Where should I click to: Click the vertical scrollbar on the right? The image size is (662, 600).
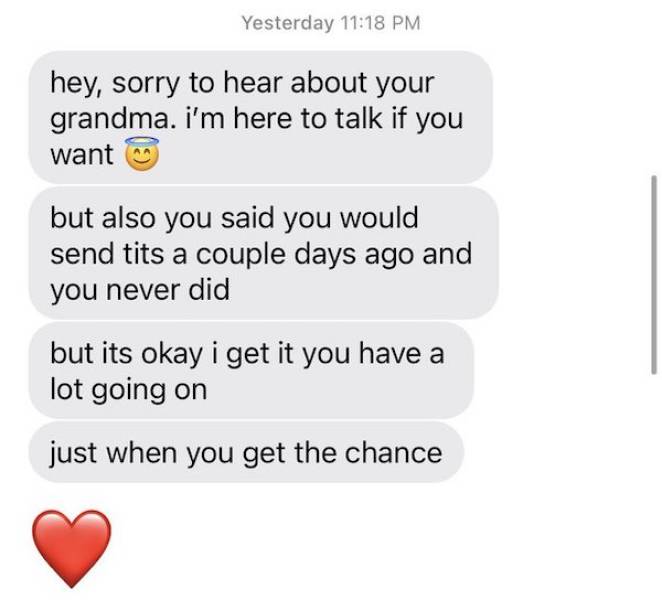click(654, 274)
